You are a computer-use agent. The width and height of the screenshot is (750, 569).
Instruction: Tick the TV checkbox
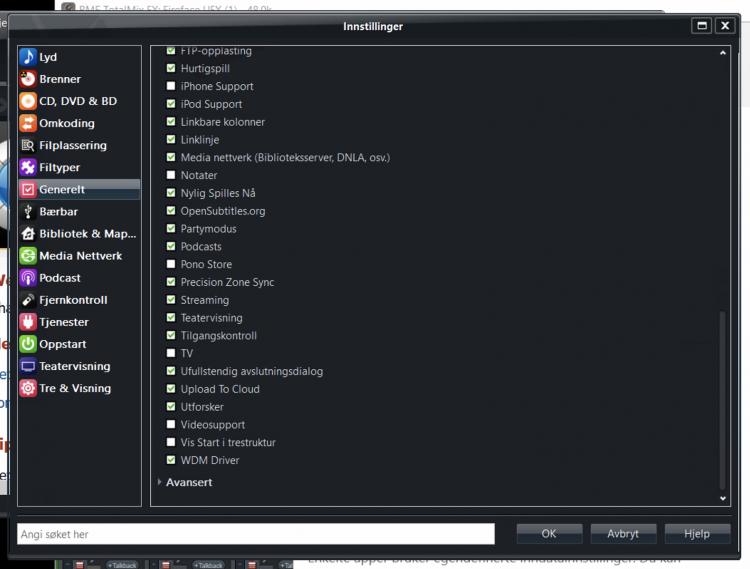click(171, 353)
